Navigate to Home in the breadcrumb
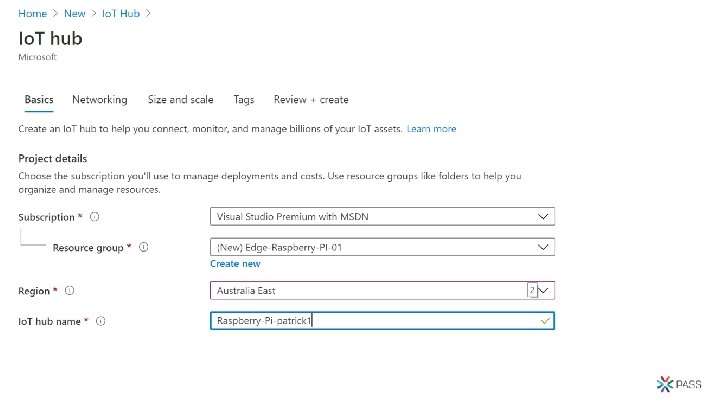 [32, 13]
